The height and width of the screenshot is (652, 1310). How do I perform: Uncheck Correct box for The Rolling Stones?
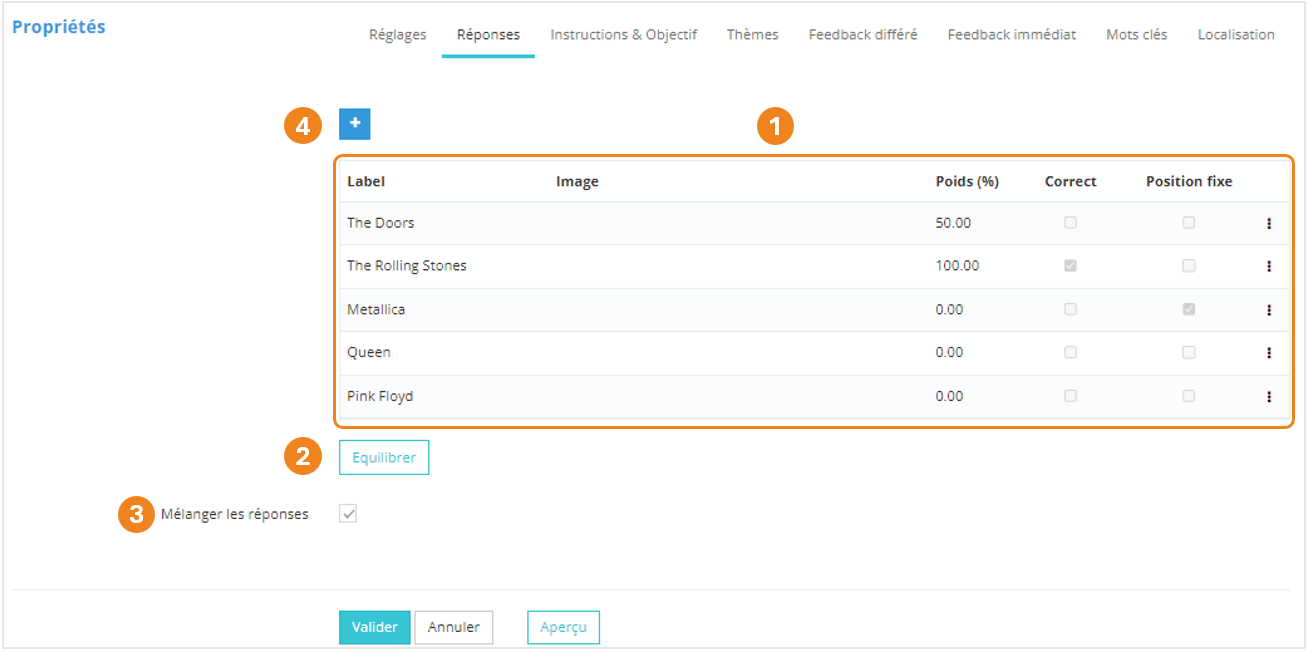1070,266
